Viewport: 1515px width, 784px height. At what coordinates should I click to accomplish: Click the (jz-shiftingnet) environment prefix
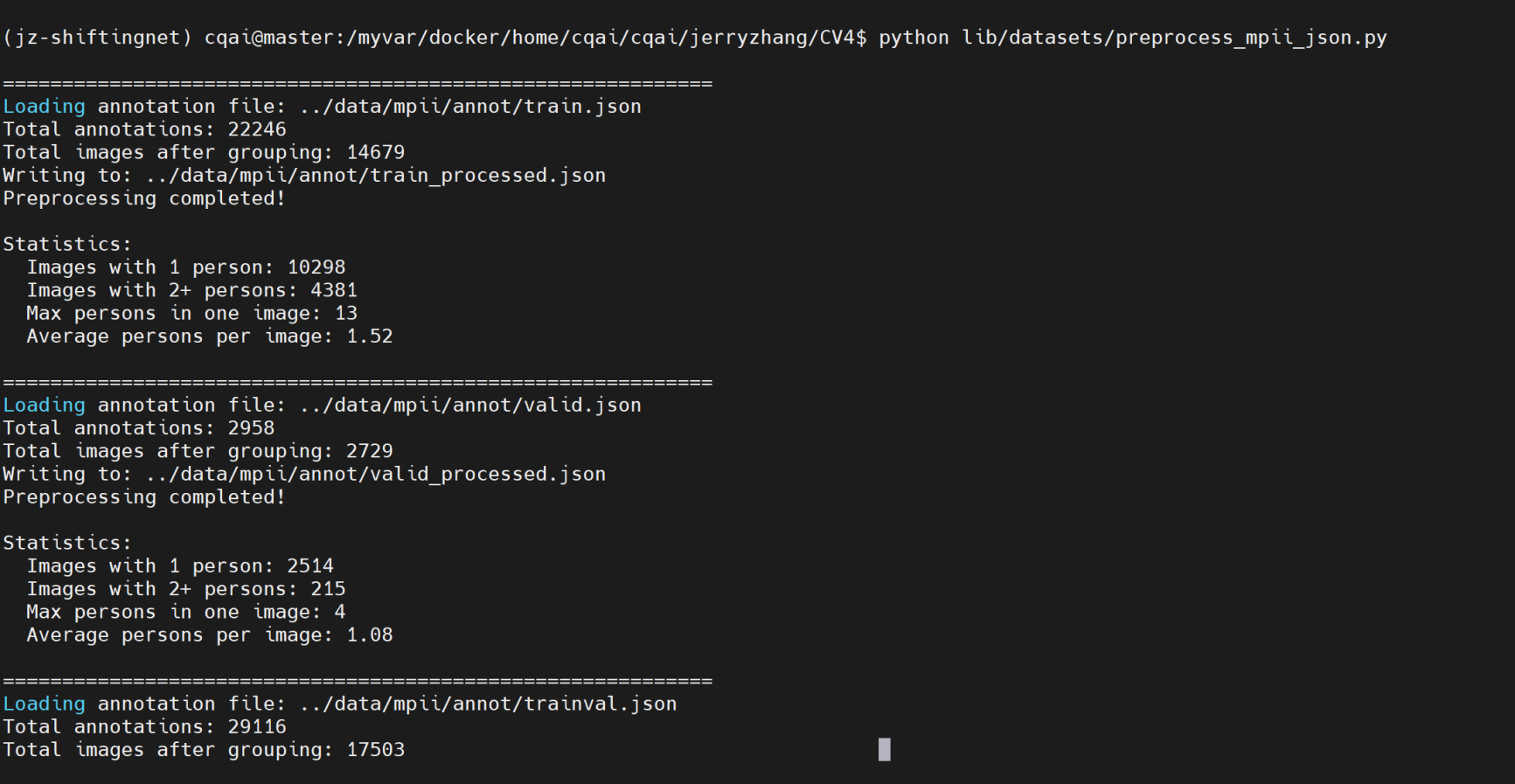97,38
